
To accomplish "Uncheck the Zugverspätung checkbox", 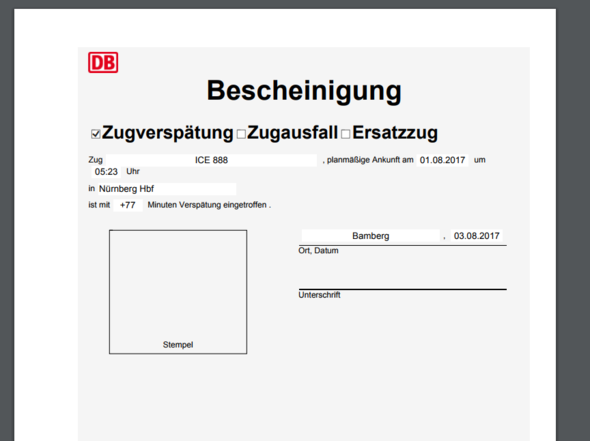I will point(96,134).
